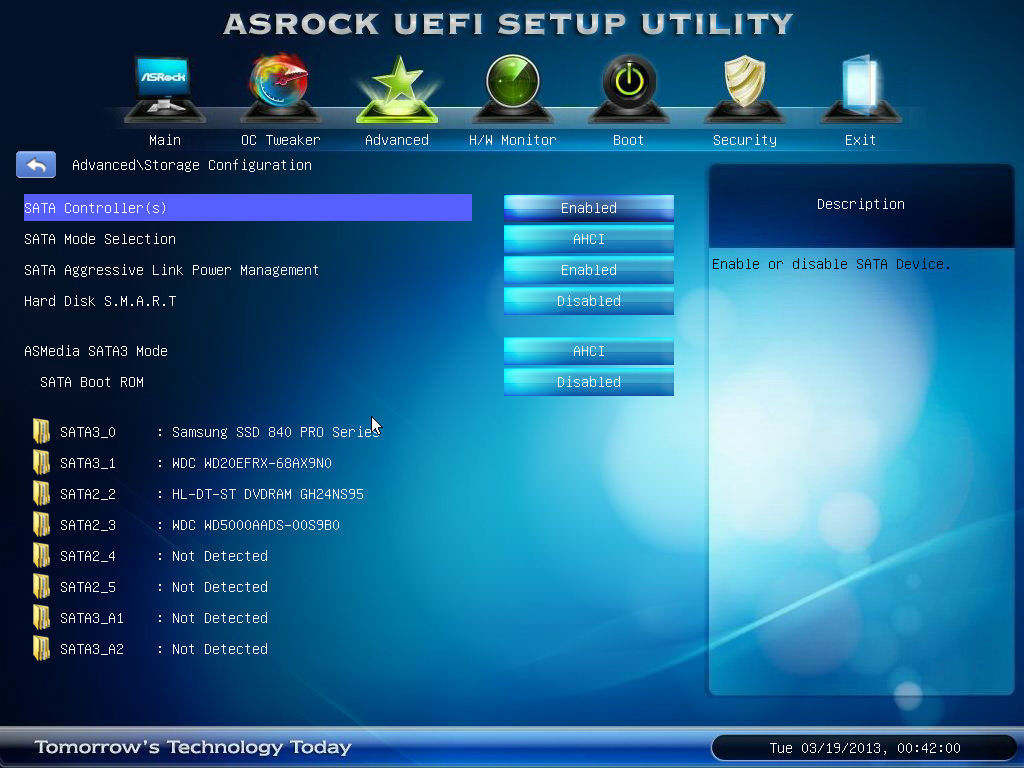Image resolution: width=1024 pixels, height=768 pixels.
Task: Open the Security shield icon
Action: [744, 88]
